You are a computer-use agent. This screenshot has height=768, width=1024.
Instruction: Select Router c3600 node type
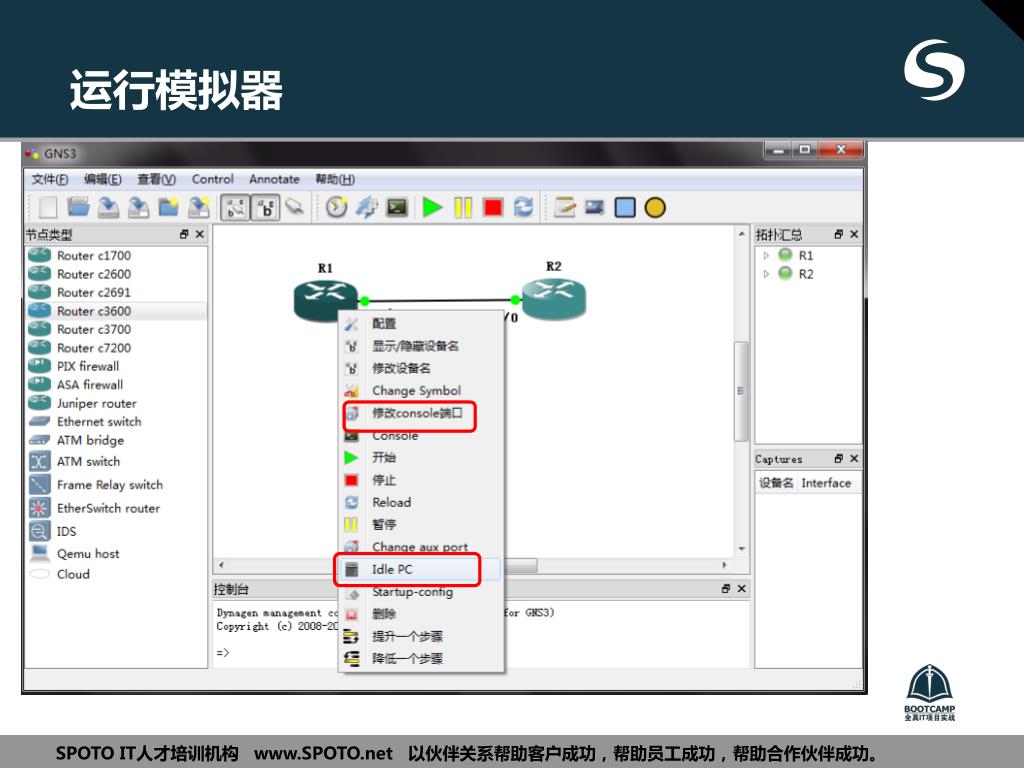coord(116,311)
